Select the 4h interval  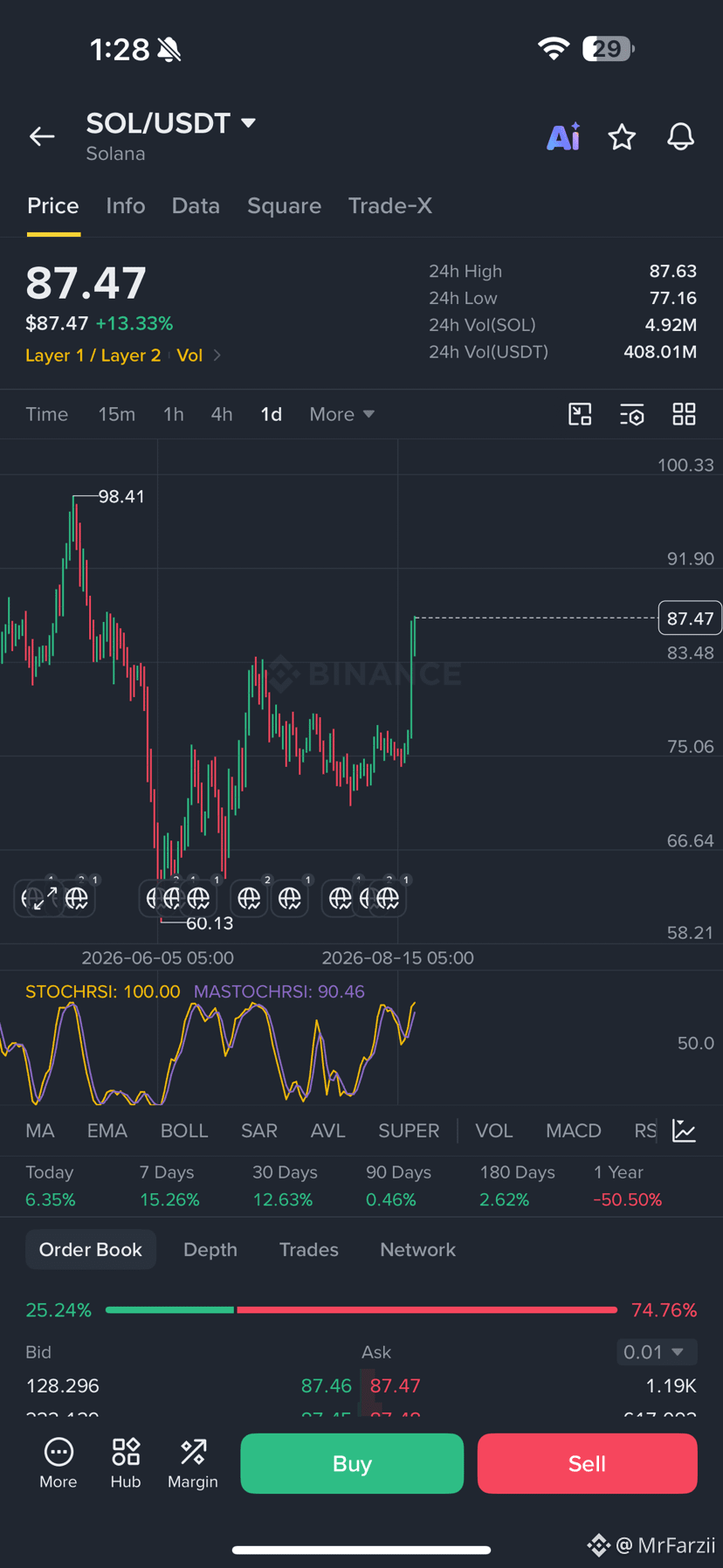click(x=222, y=414)
